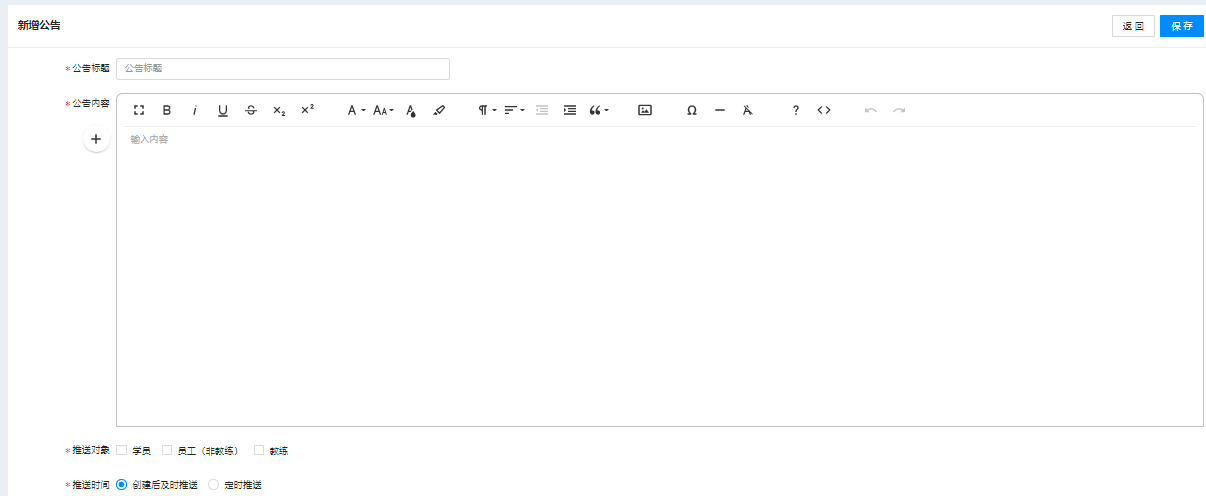Open the background highlight color picker
The image size is (1206, 496).
tap(439, 110)
